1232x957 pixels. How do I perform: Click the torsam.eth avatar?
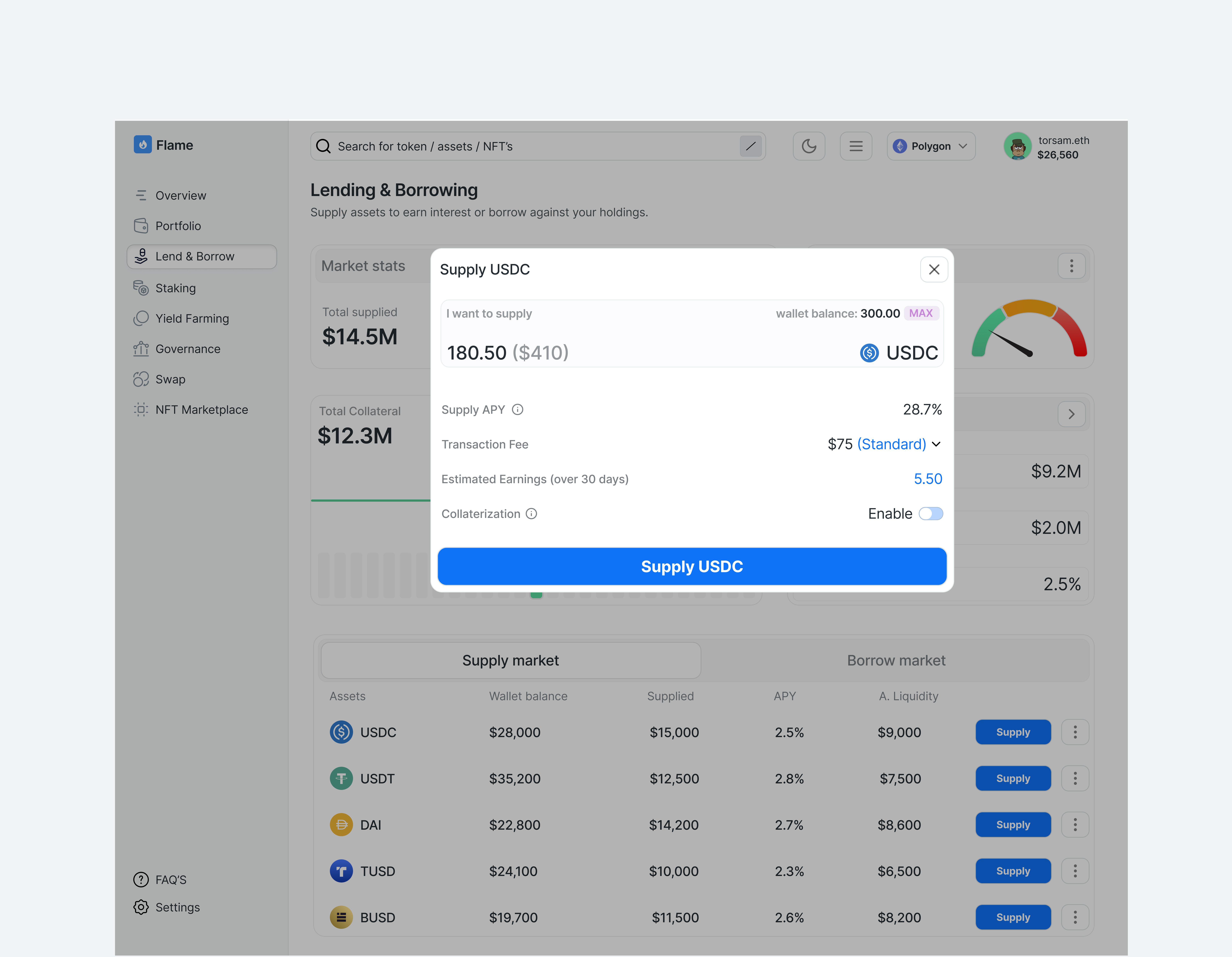tap(1018, 146)
